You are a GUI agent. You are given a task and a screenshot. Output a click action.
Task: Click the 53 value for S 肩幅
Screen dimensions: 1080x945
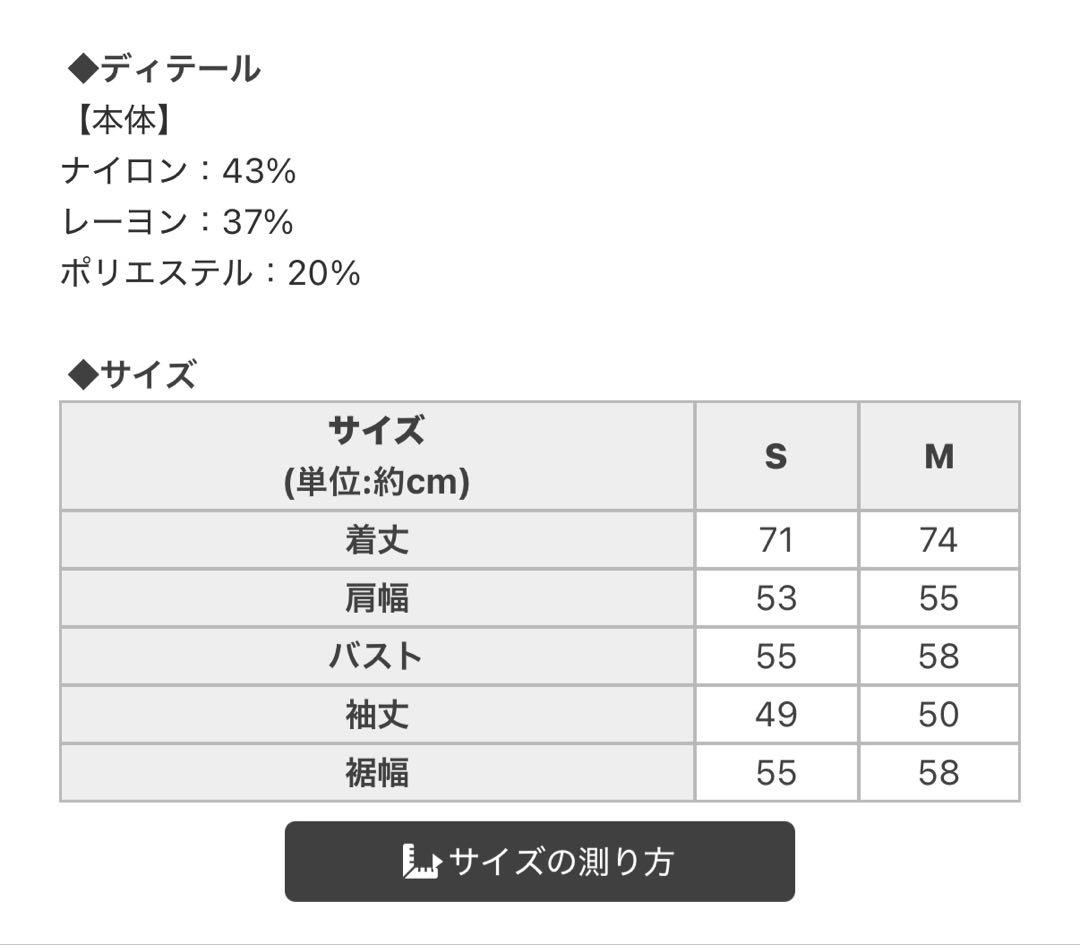(x=776, y=598)
